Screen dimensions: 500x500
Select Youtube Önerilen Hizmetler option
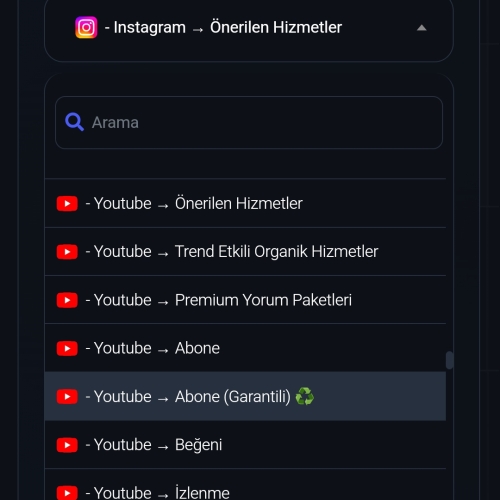point(245,203)
